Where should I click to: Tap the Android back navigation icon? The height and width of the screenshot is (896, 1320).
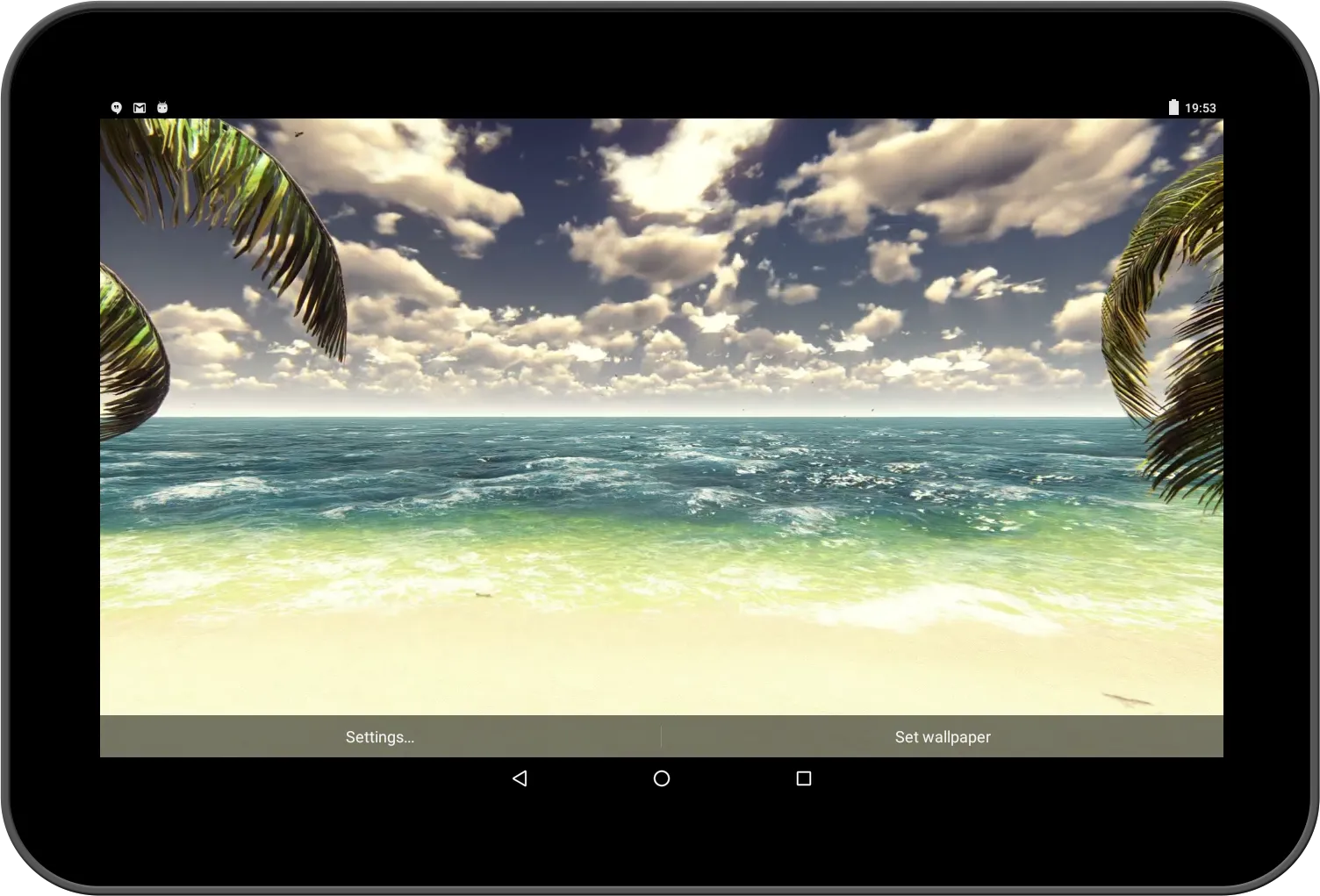click(520, 778)
